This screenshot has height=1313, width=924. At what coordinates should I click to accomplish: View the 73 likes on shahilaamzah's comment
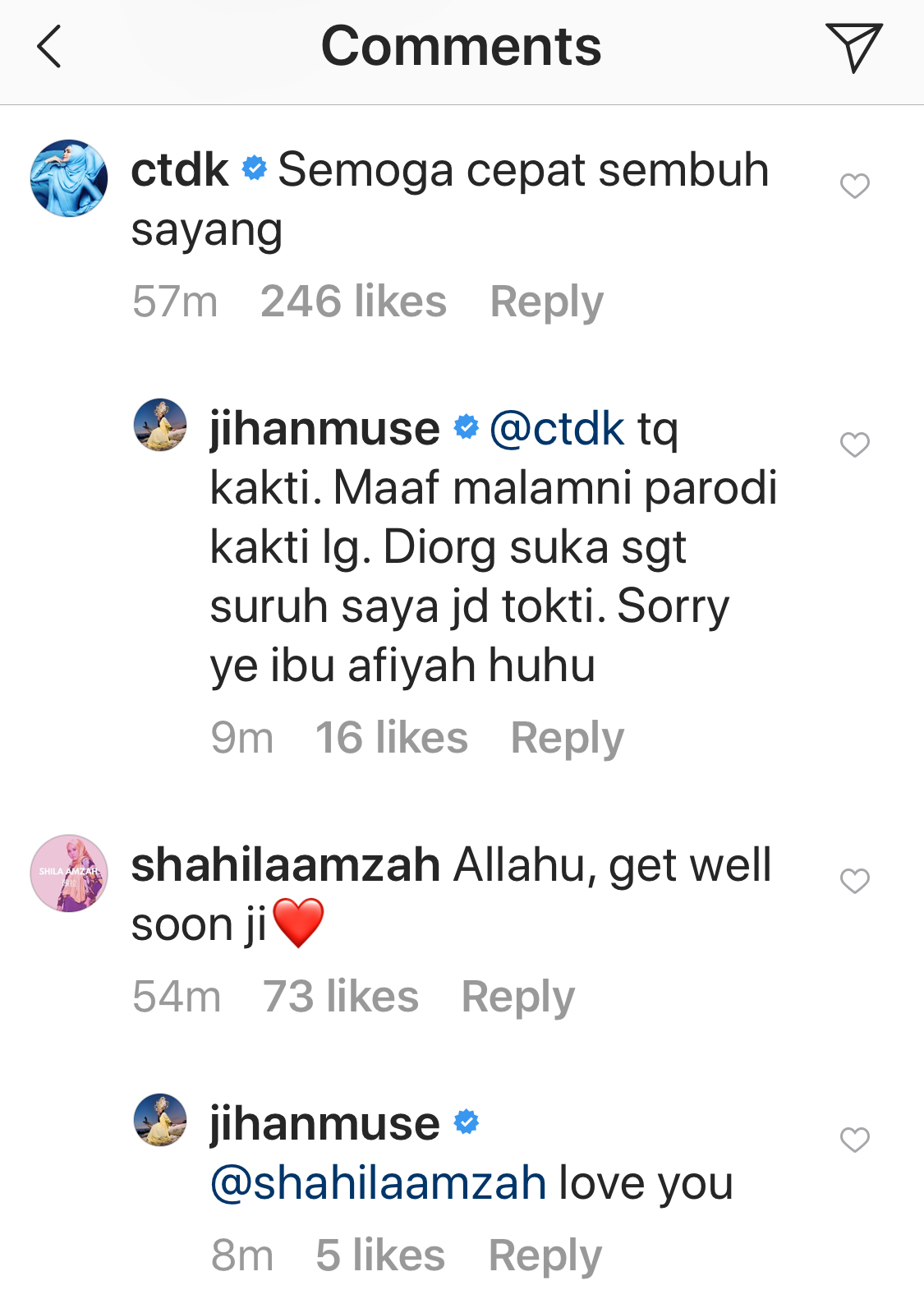(x=341, y=997)
